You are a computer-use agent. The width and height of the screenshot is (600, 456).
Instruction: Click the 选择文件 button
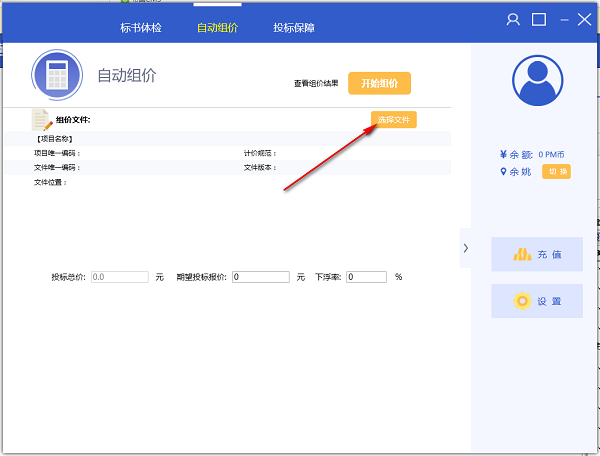393,120
